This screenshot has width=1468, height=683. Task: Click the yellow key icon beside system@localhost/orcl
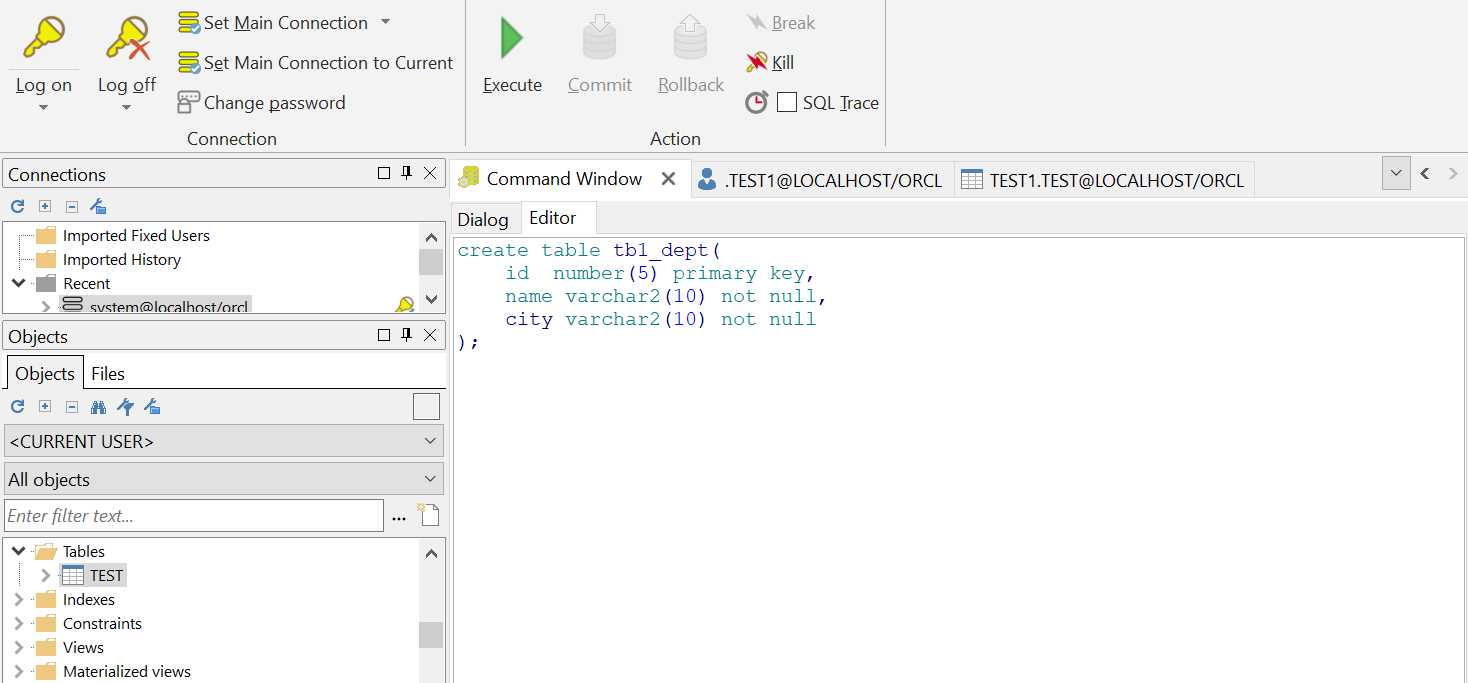(x=405, y=304)
